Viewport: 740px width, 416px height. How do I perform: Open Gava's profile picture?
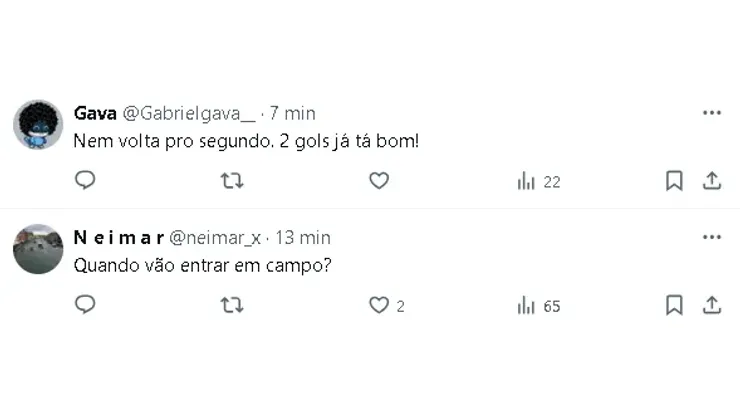point(38,125)
